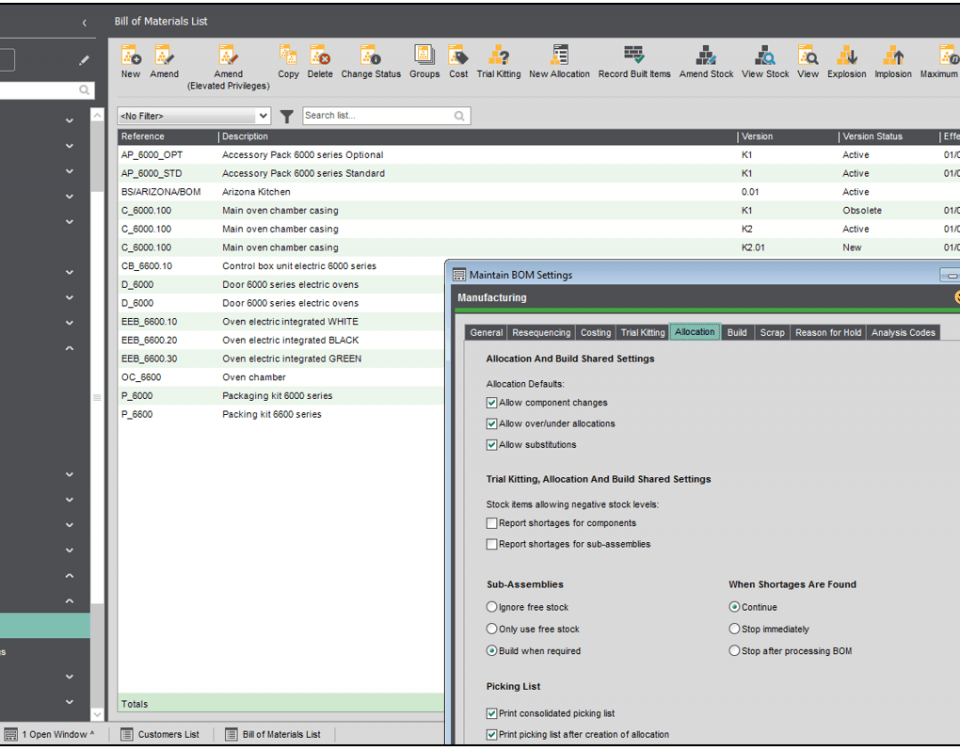Sort by the Version column header
The height and width of the screenshot is (750, 960).
[788, 137]
